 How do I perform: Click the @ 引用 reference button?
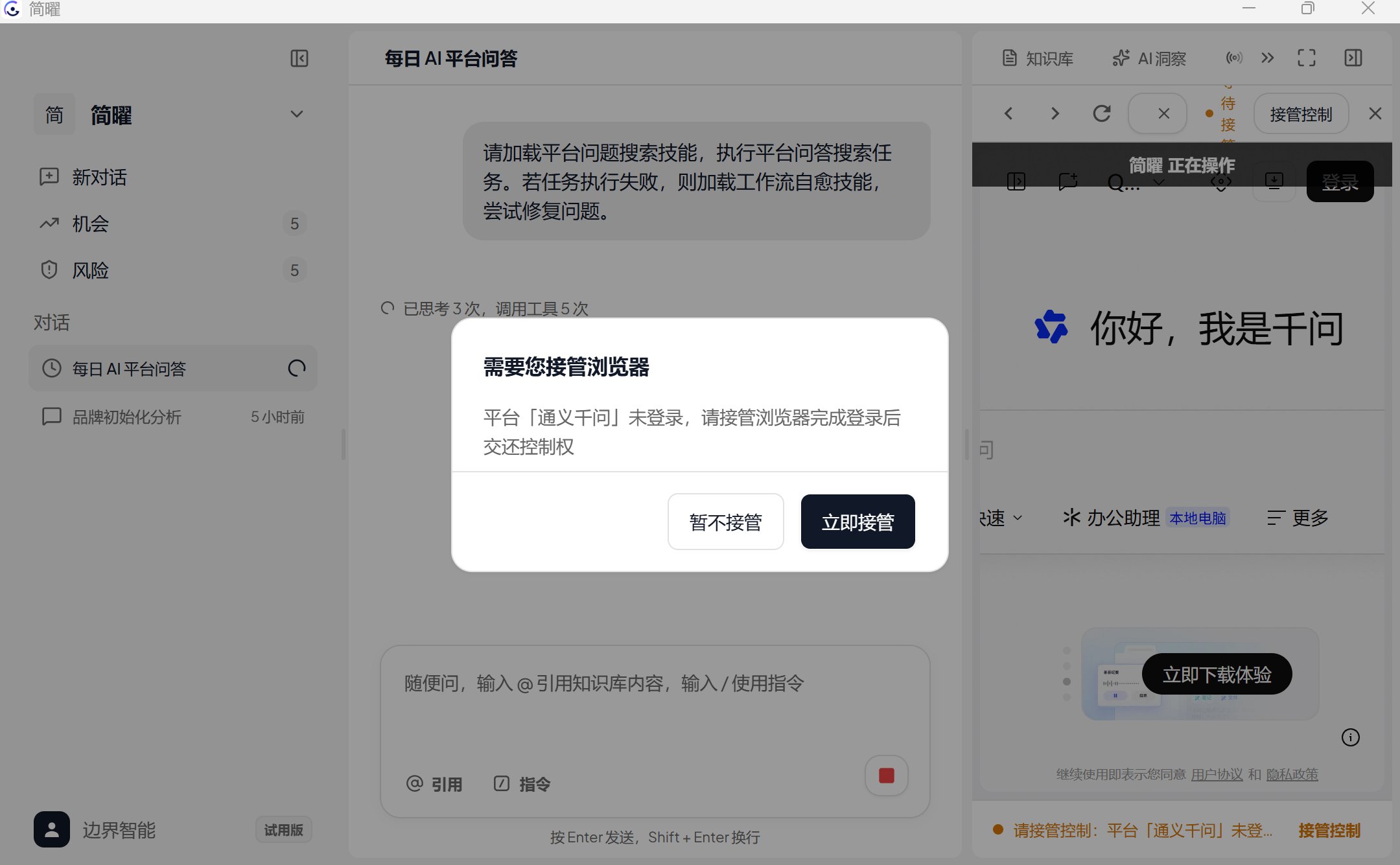click(434, 784)
